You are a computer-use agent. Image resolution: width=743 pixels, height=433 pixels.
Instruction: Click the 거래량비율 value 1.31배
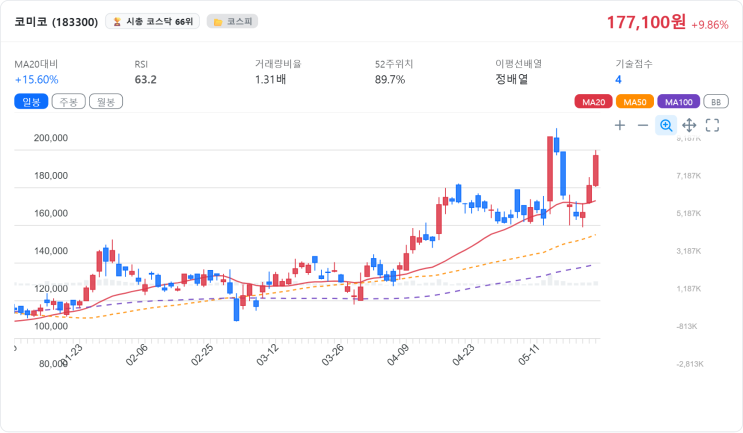271,80
